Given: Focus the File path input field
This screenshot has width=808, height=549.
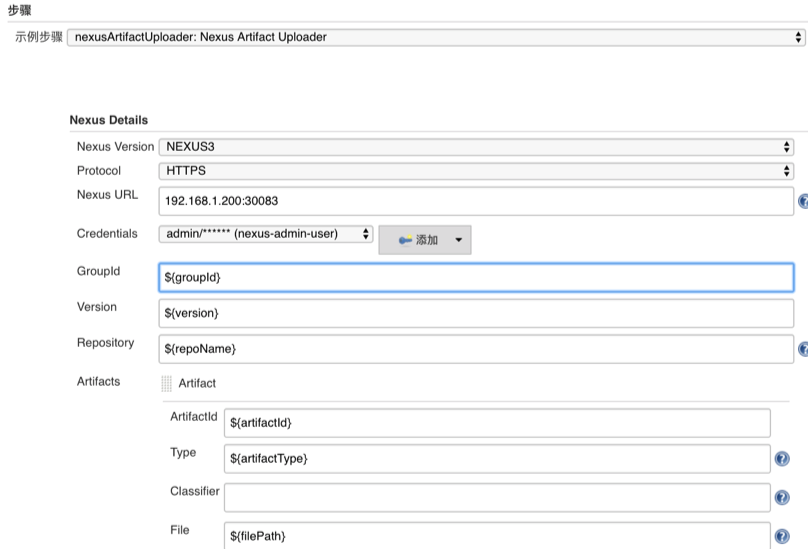Looking at the screenshot, I should click(x=497, y=536).
